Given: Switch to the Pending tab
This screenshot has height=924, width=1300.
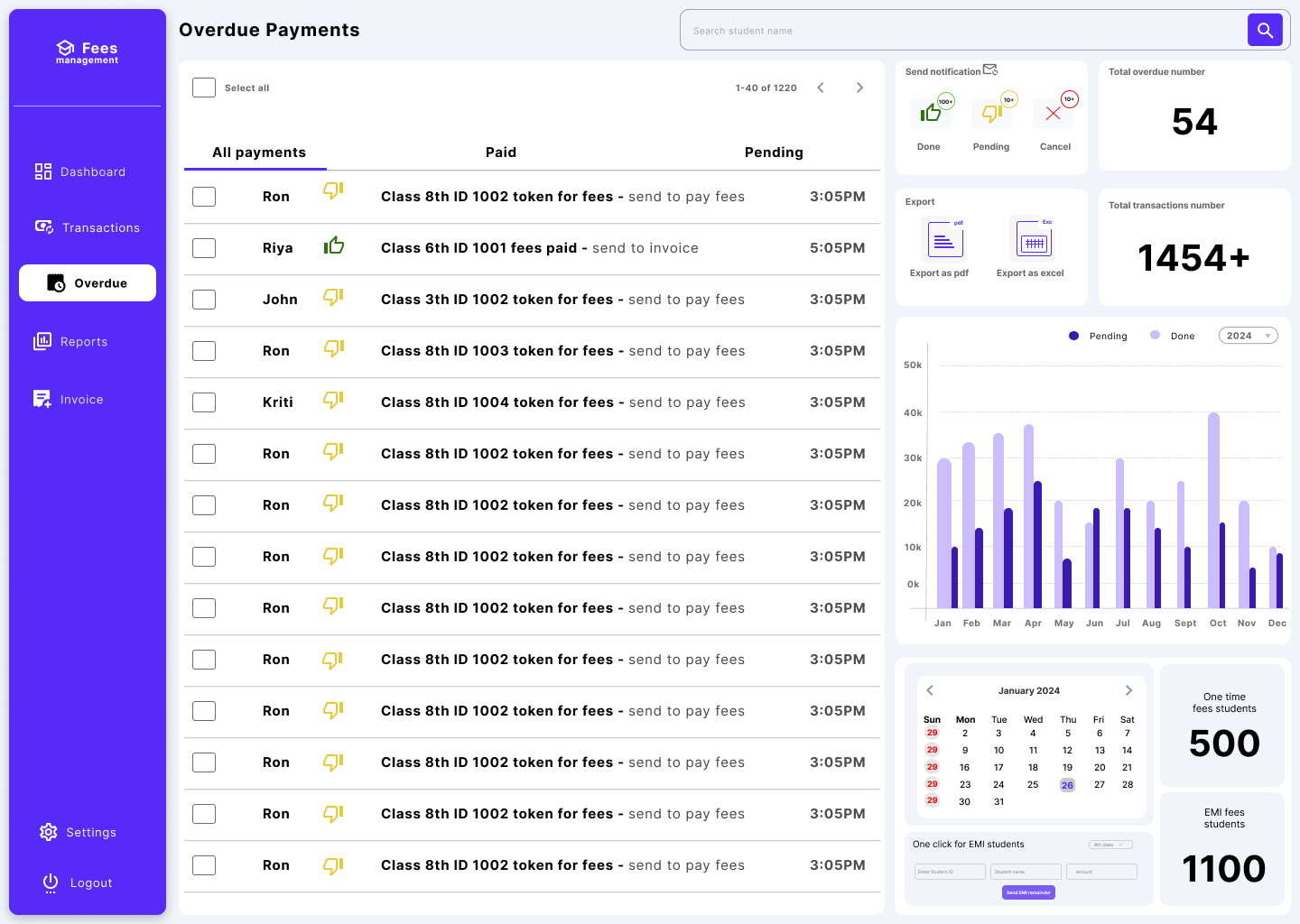Looking at the screenshot, I should click(774, 152).
